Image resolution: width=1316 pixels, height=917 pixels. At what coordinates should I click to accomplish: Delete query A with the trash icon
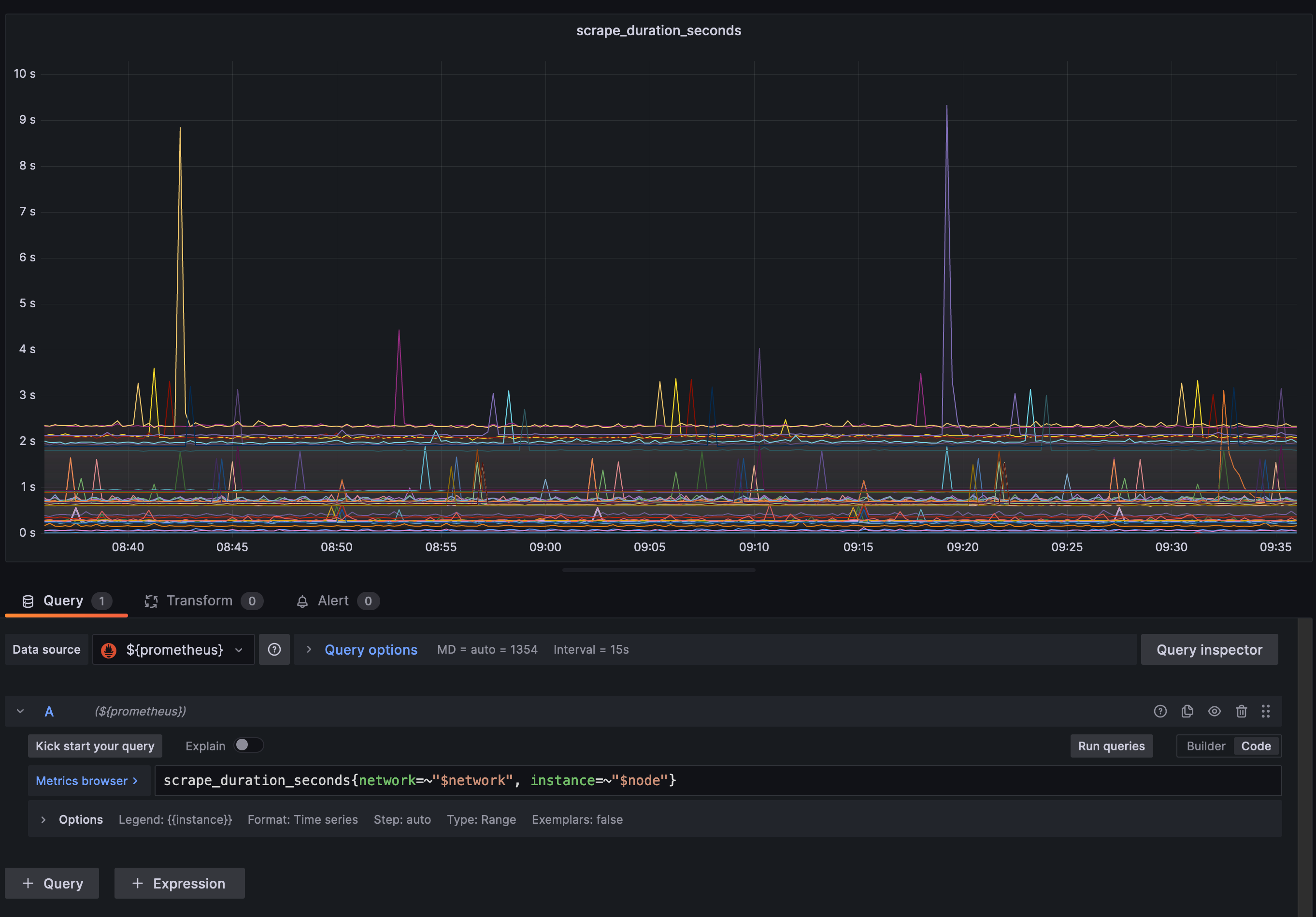pos(1242,711)
